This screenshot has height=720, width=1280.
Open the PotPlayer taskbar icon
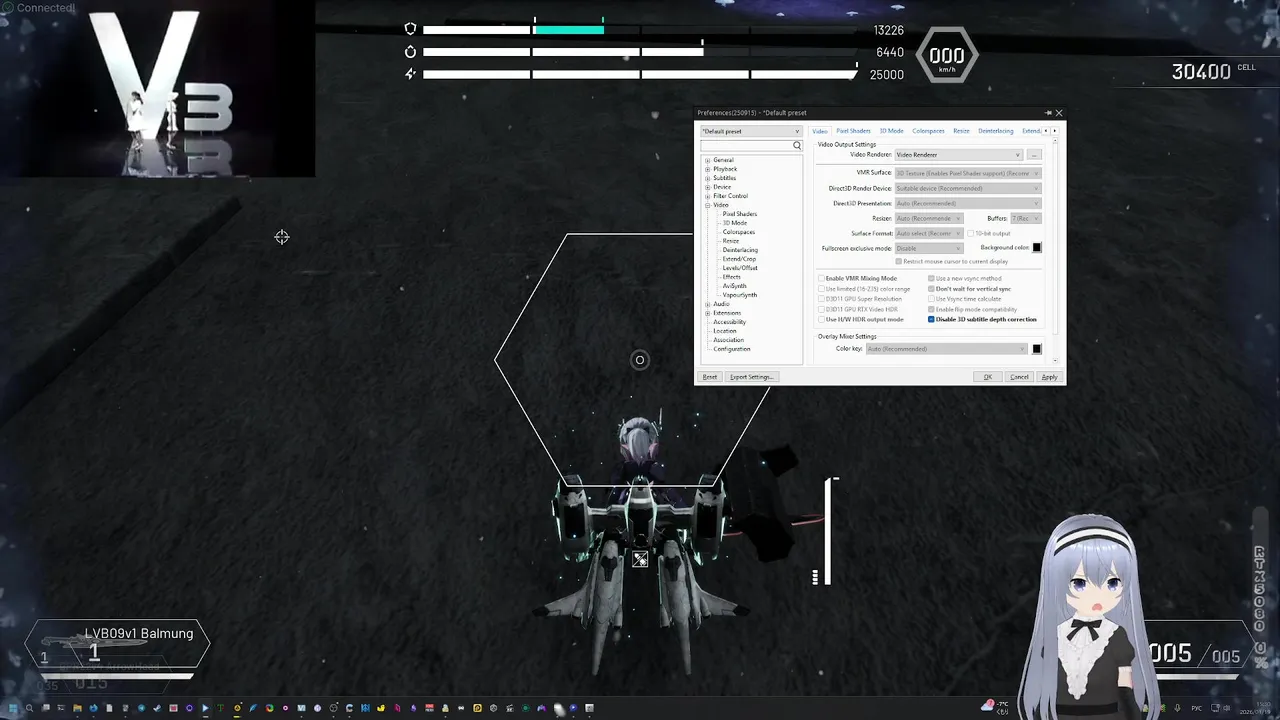tap(205, 708)
